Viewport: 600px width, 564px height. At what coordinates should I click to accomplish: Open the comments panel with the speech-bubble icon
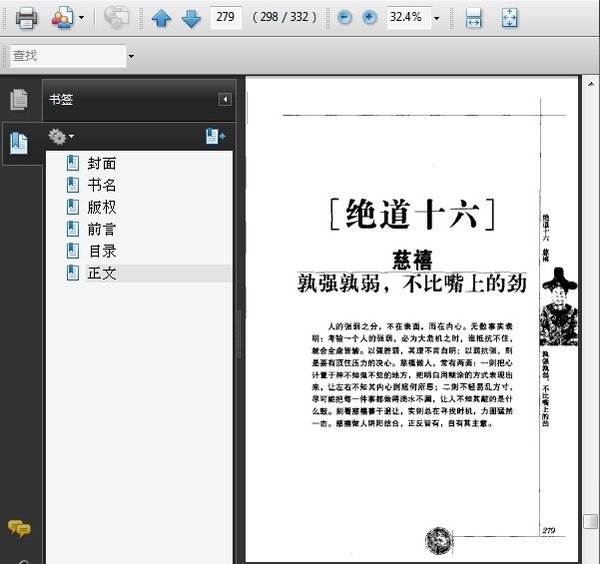point(19,528)
